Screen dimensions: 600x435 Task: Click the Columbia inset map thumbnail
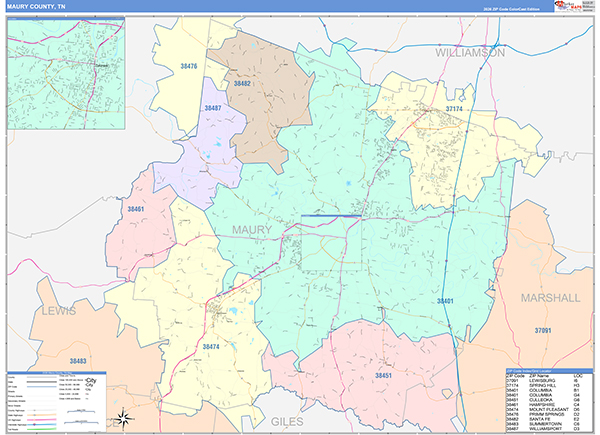pos(66,73)
